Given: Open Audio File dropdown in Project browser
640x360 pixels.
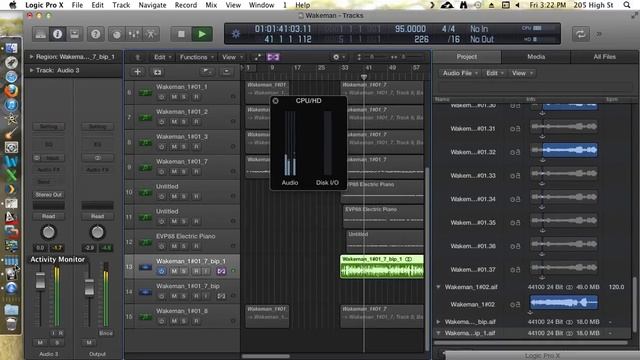Looking at the screenshot, I should coord(460,73).
